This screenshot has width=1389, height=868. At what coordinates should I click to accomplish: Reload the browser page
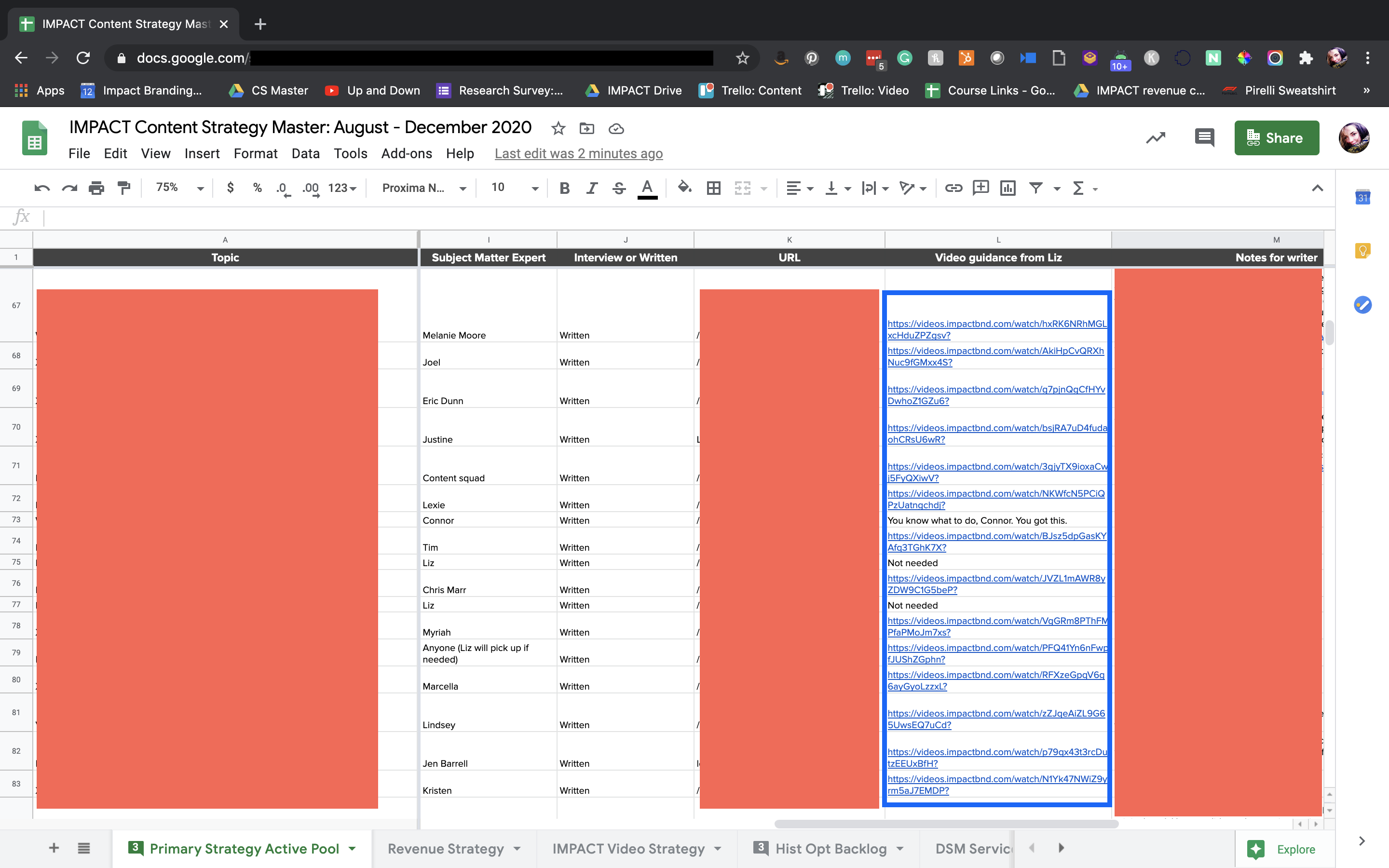pyautogui.click(x=83, y=58)
